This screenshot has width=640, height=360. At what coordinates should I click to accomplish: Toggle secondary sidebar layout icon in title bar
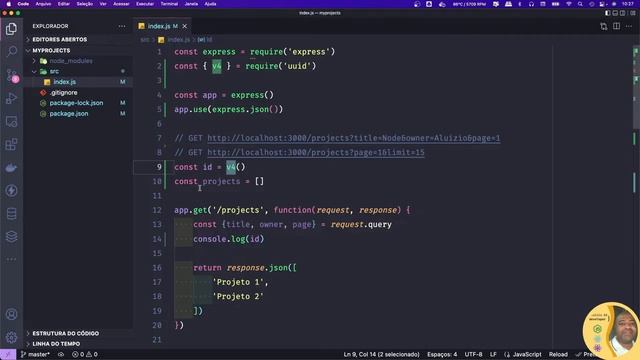click(x=622, y=13)
